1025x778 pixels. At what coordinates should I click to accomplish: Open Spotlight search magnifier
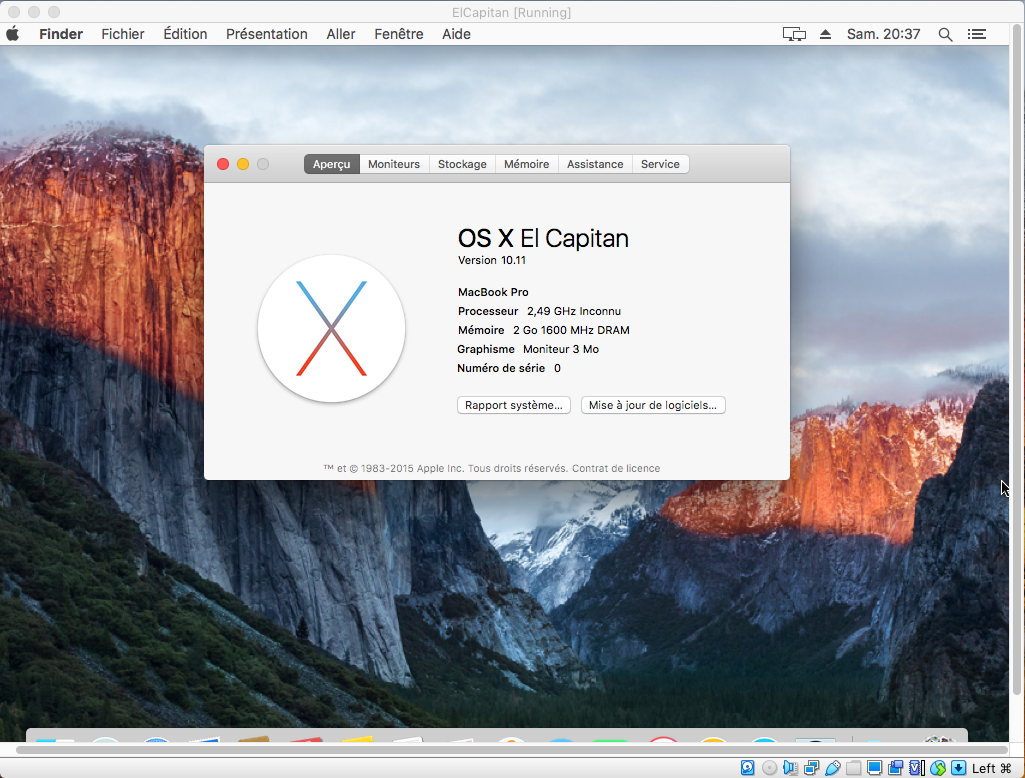click(945, 34)
